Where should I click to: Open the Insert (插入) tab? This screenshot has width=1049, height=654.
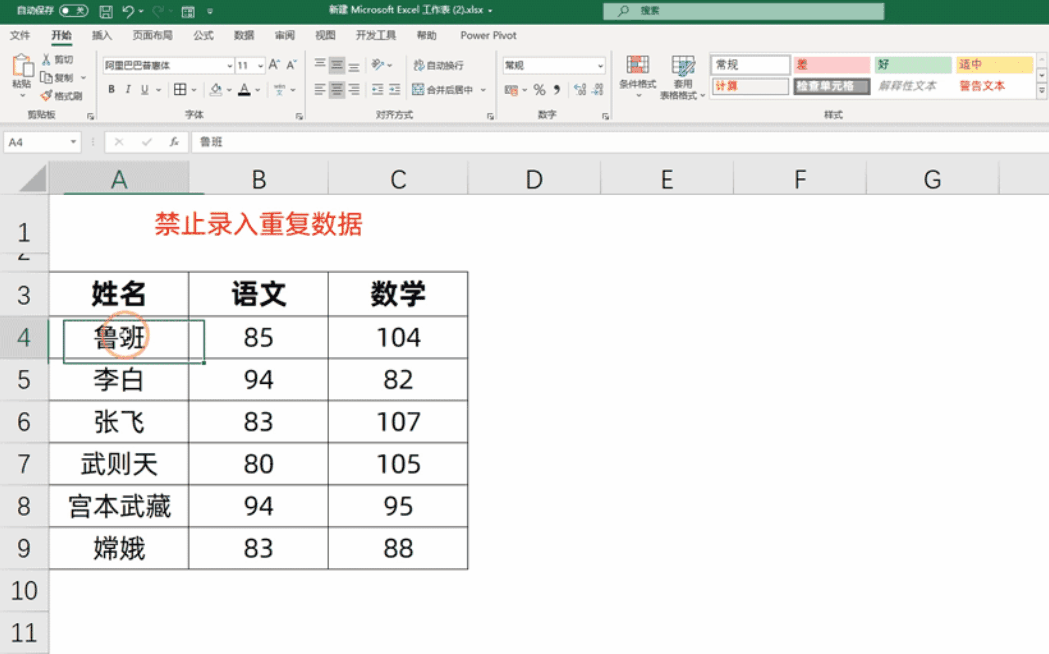click(x=102, y=35)
